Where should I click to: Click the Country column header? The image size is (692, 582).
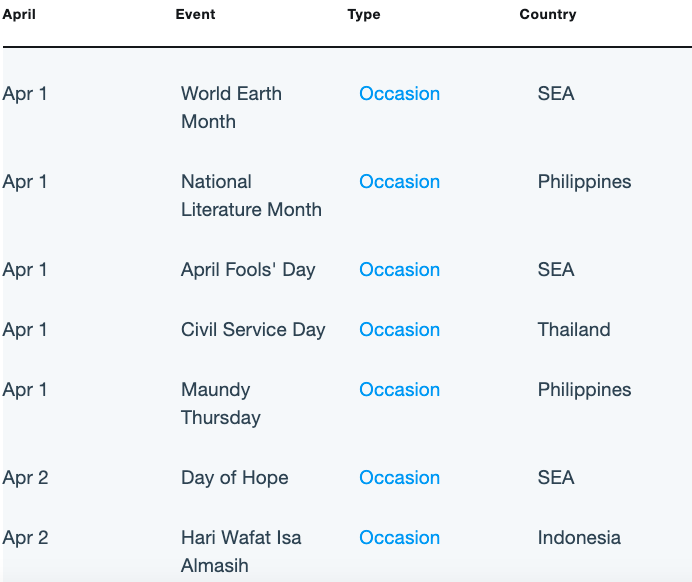tap(548, 14)
